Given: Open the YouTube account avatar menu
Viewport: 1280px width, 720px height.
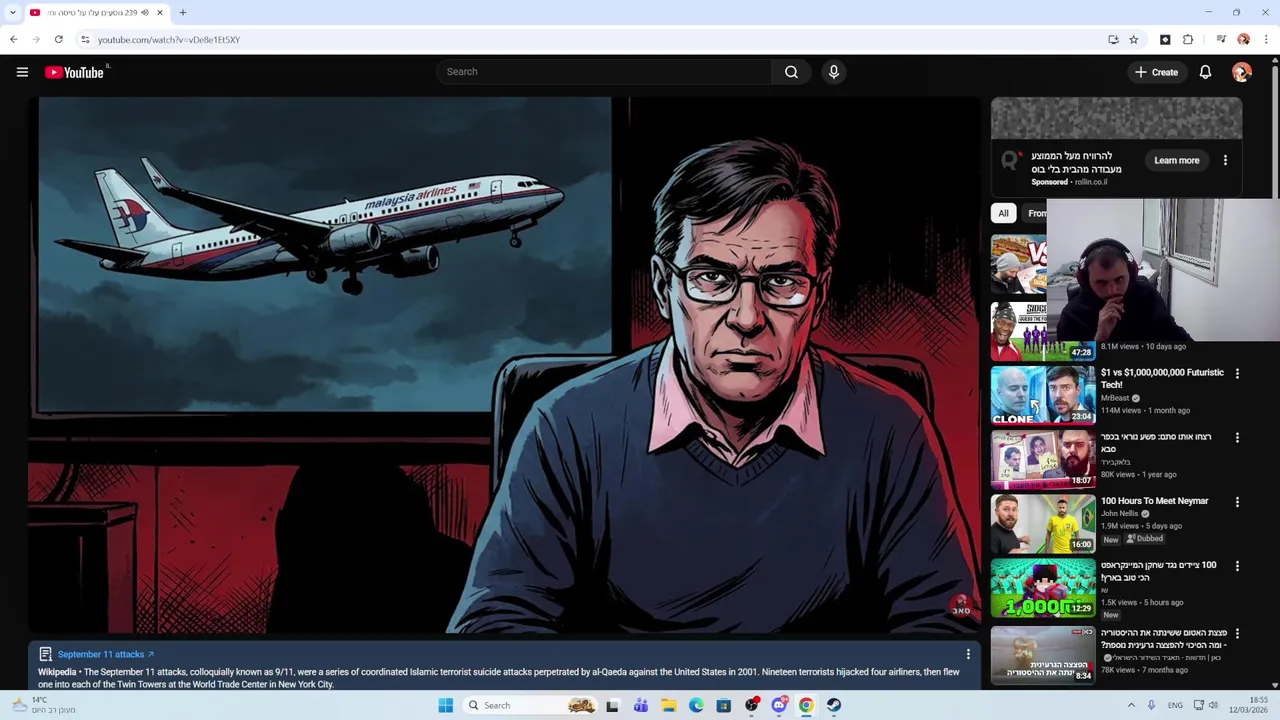Looking at the screenshot, I should [x=1241, y=72].
